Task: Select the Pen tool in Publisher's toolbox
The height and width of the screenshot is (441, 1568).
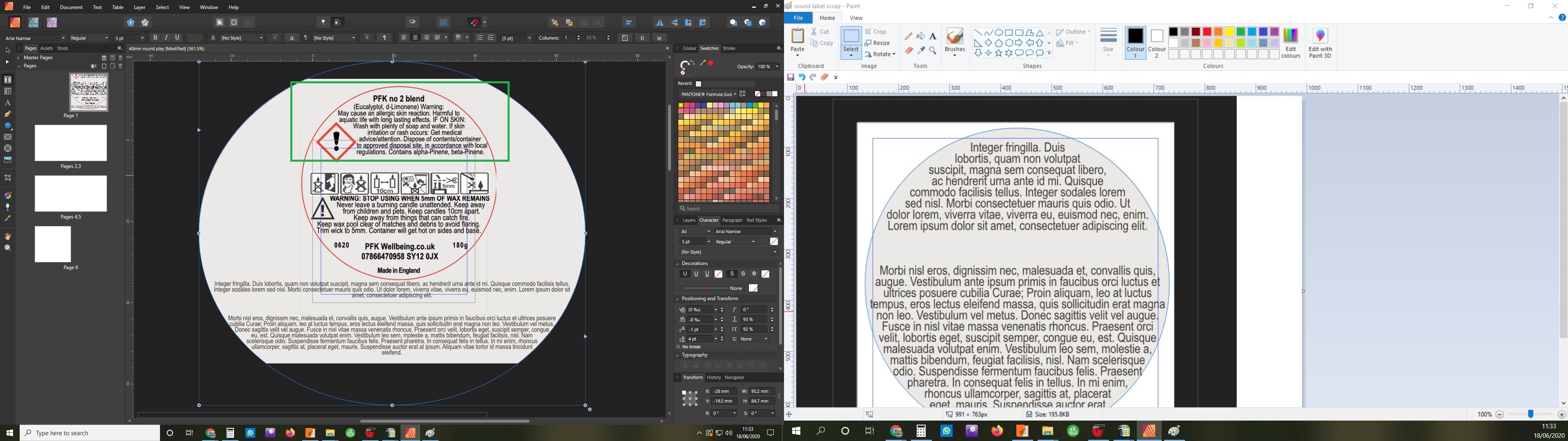Action: (8, 114)
